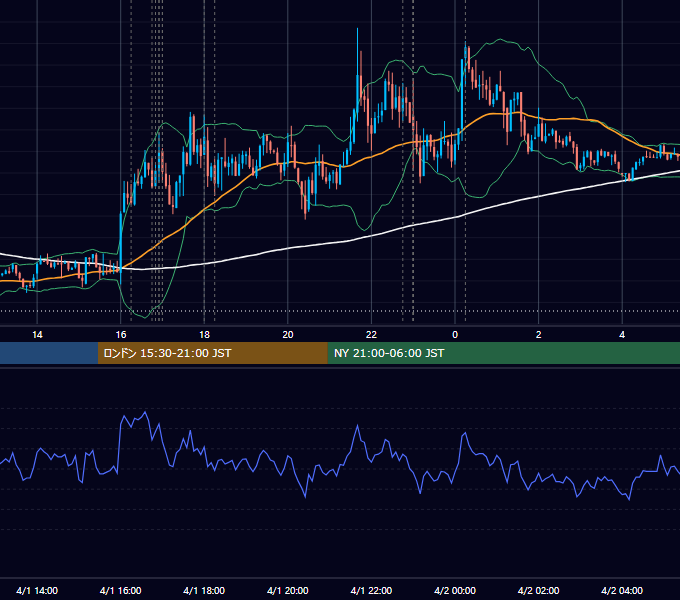Click the '4/1 22:00' label on the indicator axis
This screenshot has height=600, width=680.
click(371, 590)
